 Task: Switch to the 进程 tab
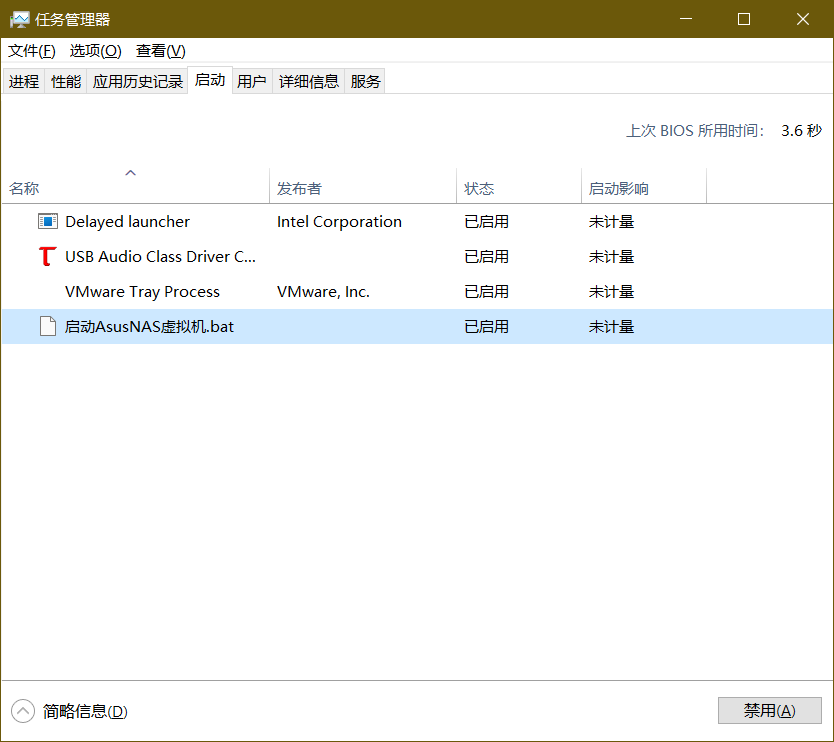click(24, 82)
